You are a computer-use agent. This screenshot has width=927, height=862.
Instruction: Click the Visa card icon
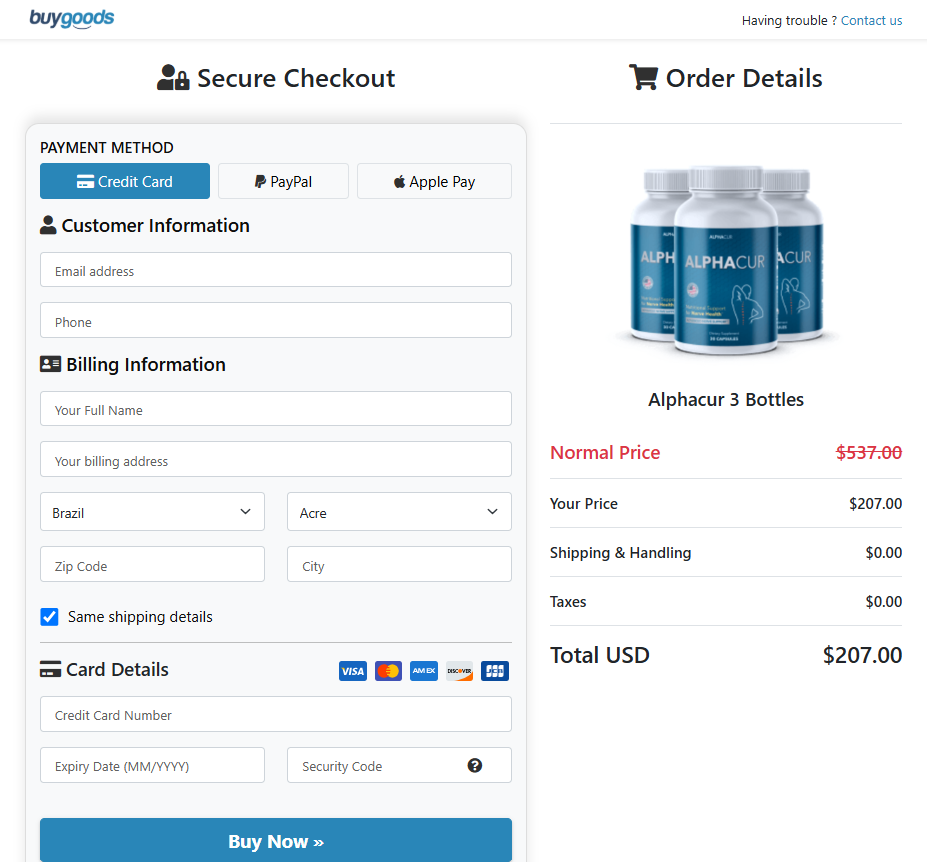pyautogui.click(x=353, y=671)
